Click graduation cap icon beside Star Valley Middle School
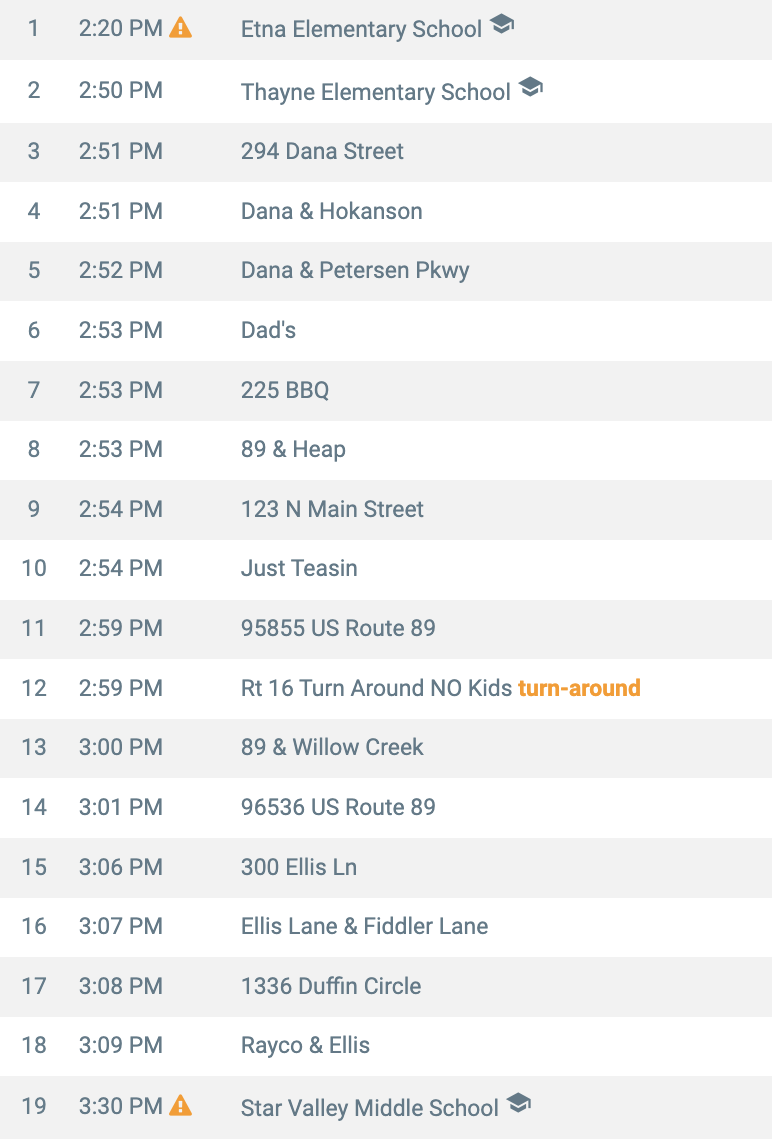 point(518,1104)
